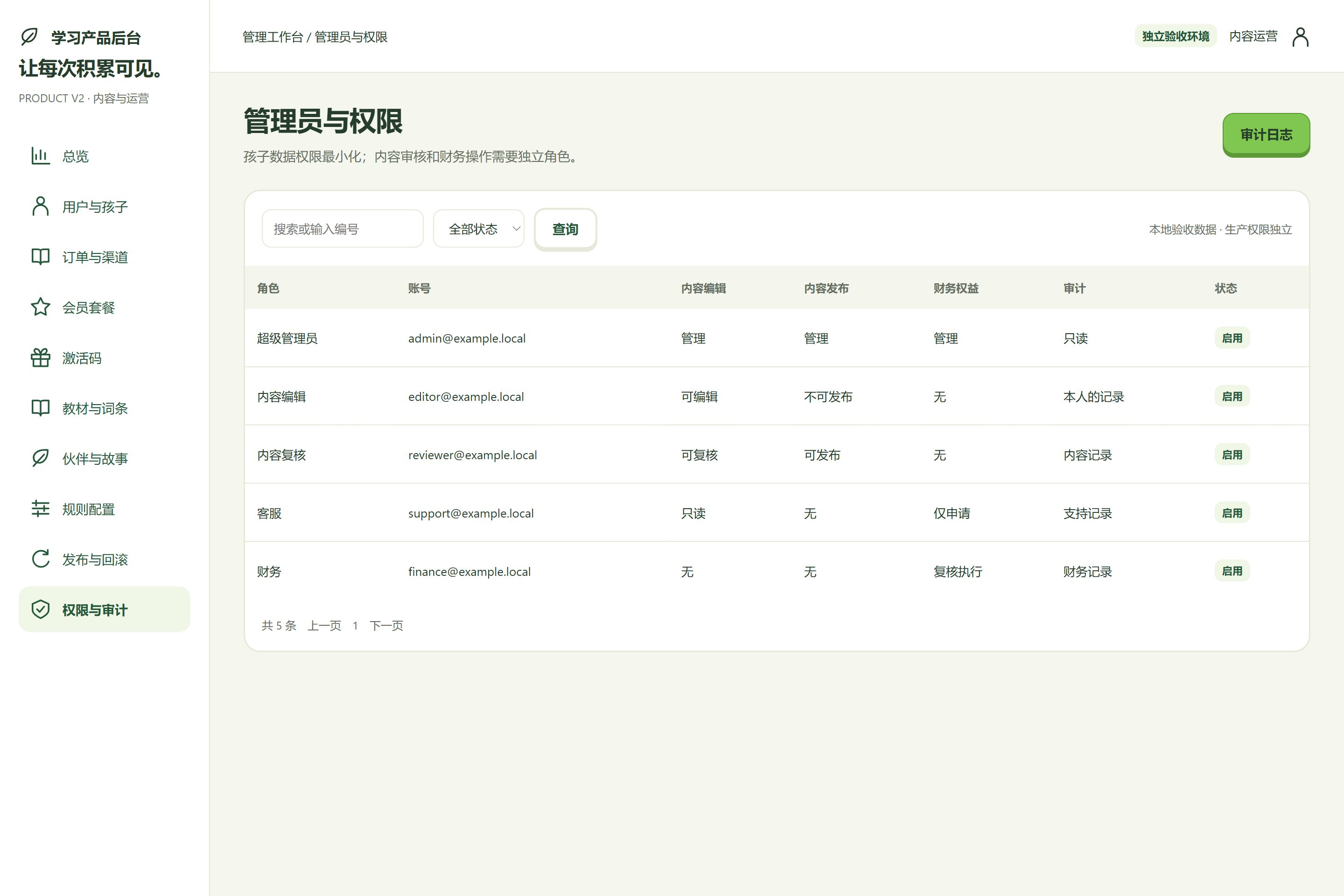
Task: Open the 审计日志 audit log button
Action: (1266, 134)
